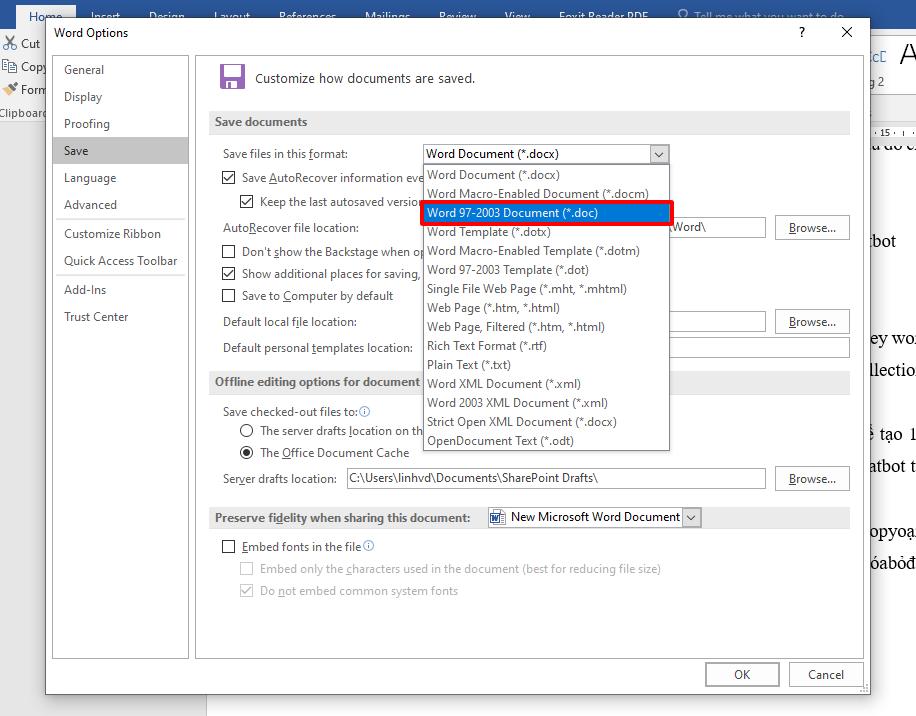Choose Web Page (*.htm, *.html) option
Image resolution: width=916 pixels, height=716 pixels.
point(546,308)
